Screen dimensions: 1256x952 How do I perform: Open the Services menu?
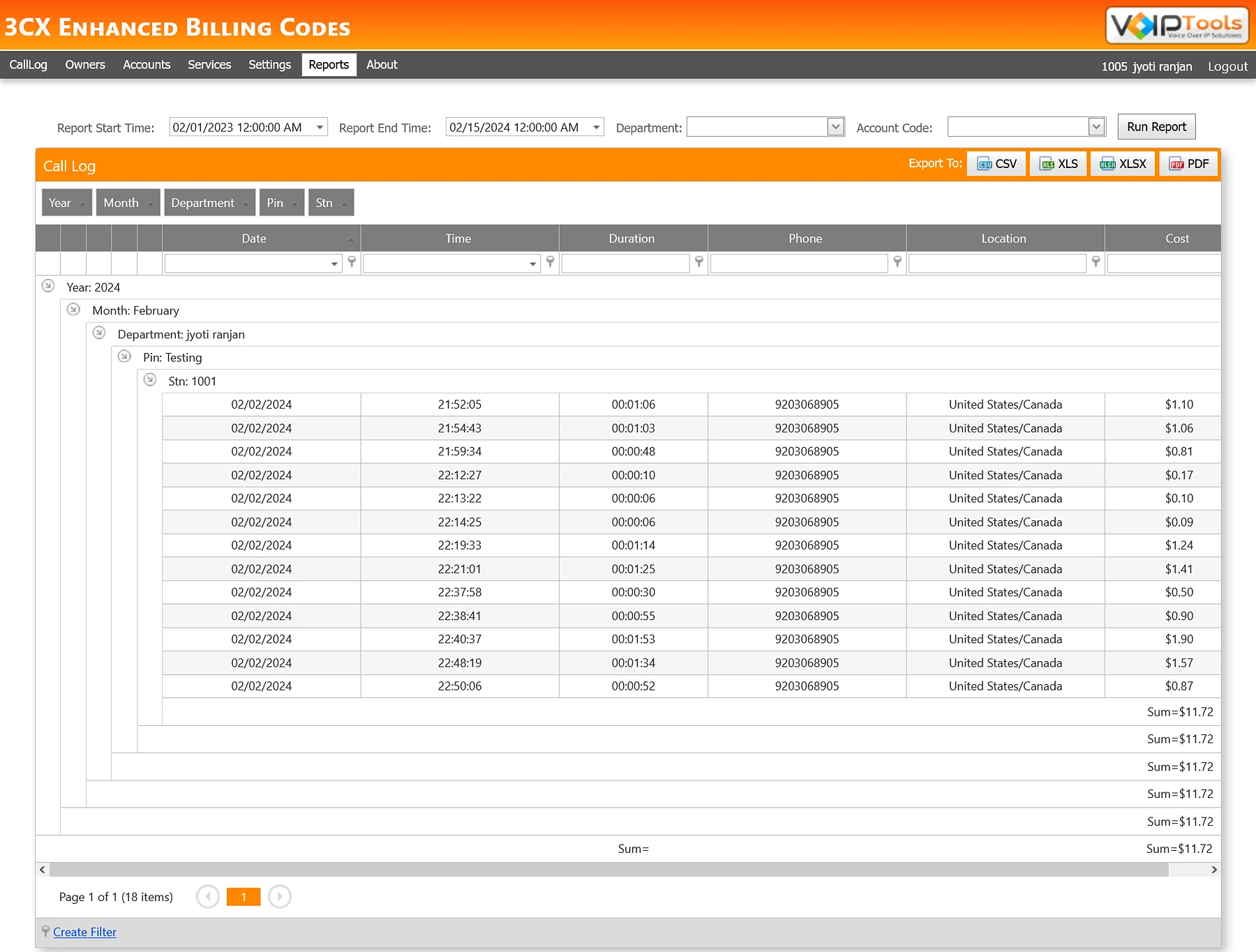coord(209,65)
